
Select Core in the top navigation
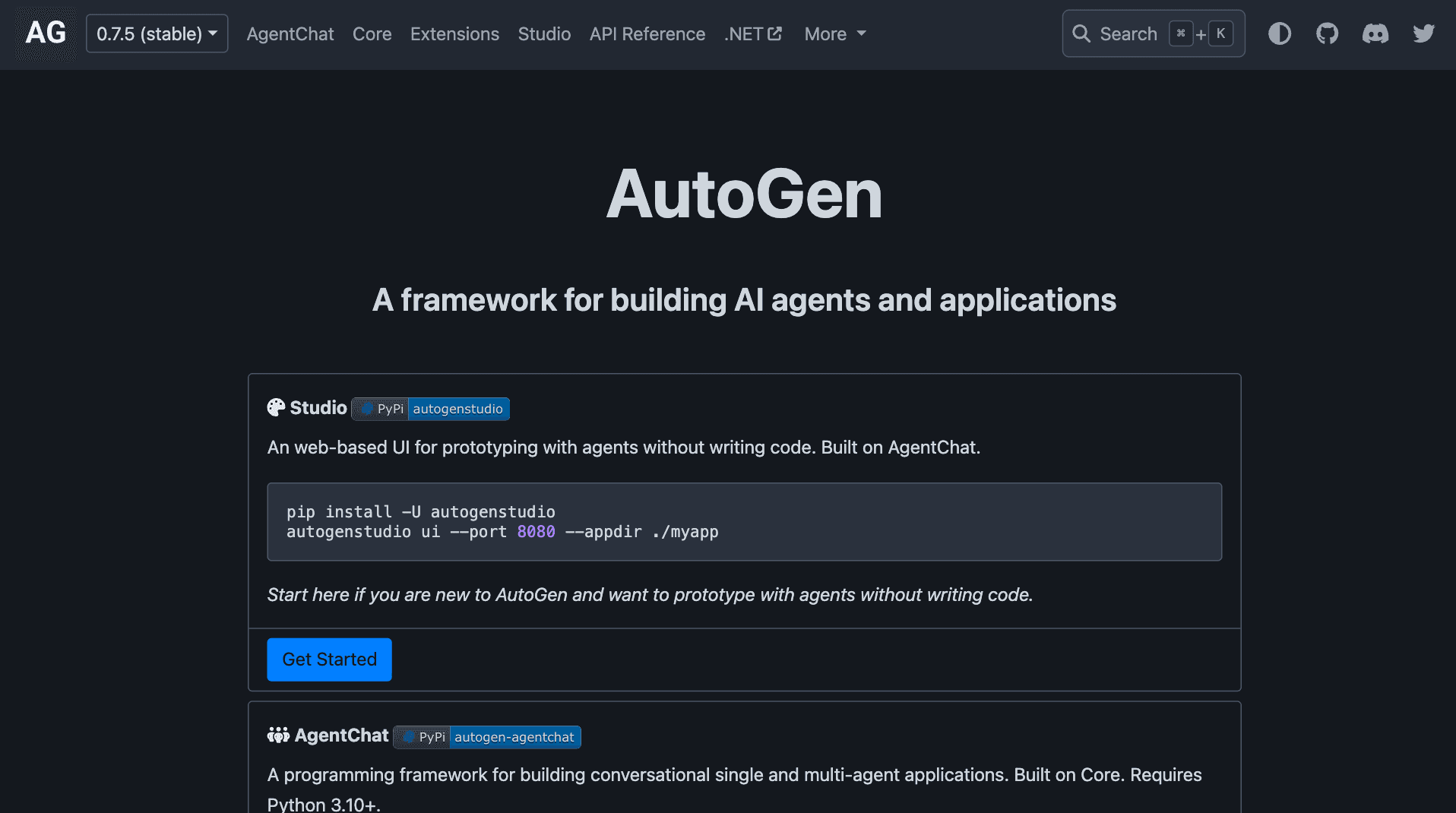(x=372, y=33)
